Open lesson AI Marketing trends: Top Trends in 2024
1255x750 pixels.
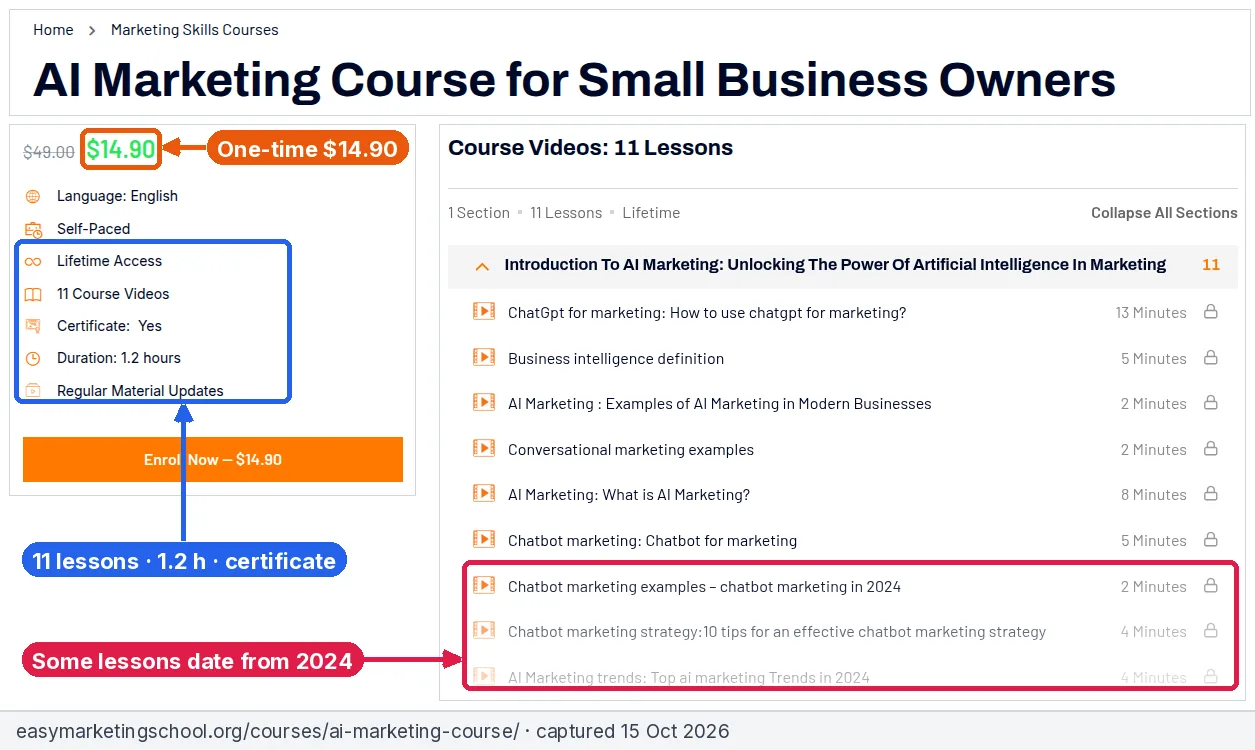click(x=689, y=677)
